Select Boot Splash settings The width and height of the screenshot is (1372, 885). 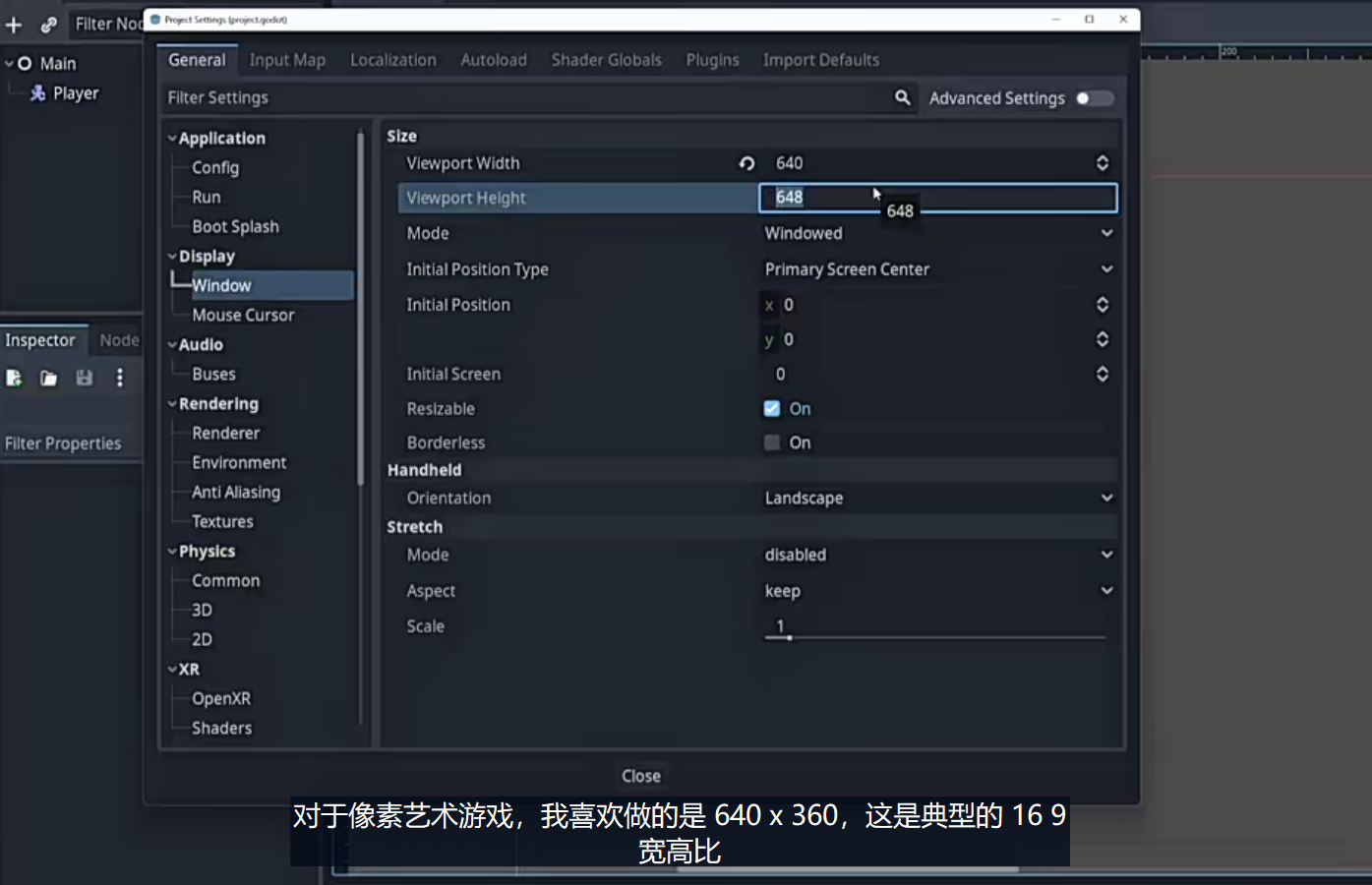(235, 227)
